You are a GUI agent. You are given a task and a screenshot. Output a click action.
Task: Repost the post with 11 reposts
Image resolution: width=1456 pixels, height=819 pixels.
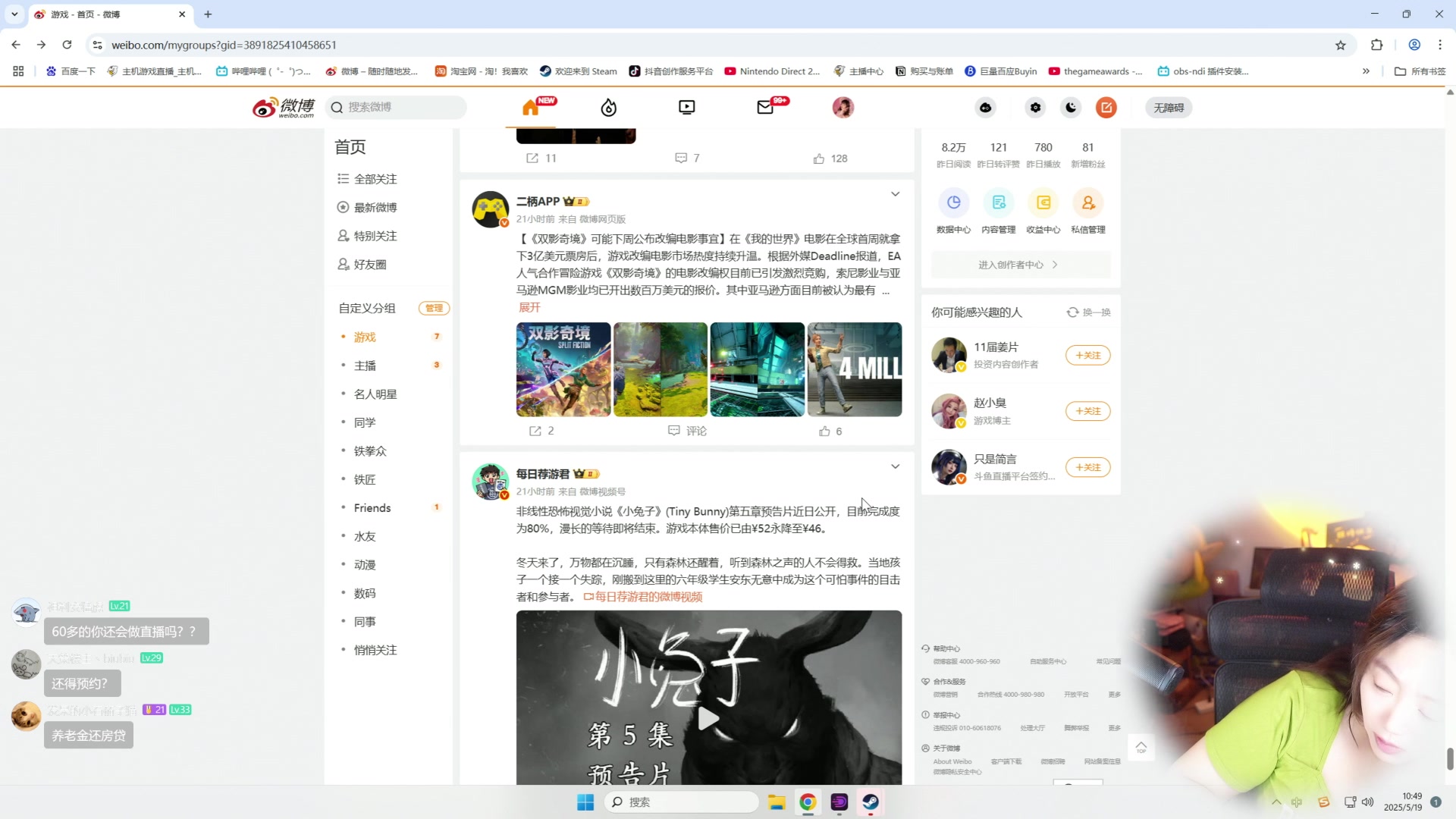tap(541, 158)
